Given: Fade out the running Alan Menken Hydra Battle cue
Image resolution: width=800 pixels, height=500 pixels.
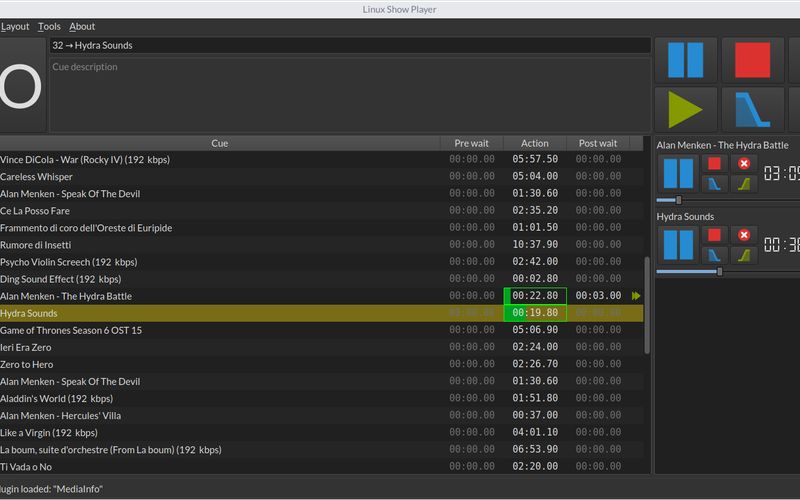Looking at the screenshot, I should (x=714, y=184).
